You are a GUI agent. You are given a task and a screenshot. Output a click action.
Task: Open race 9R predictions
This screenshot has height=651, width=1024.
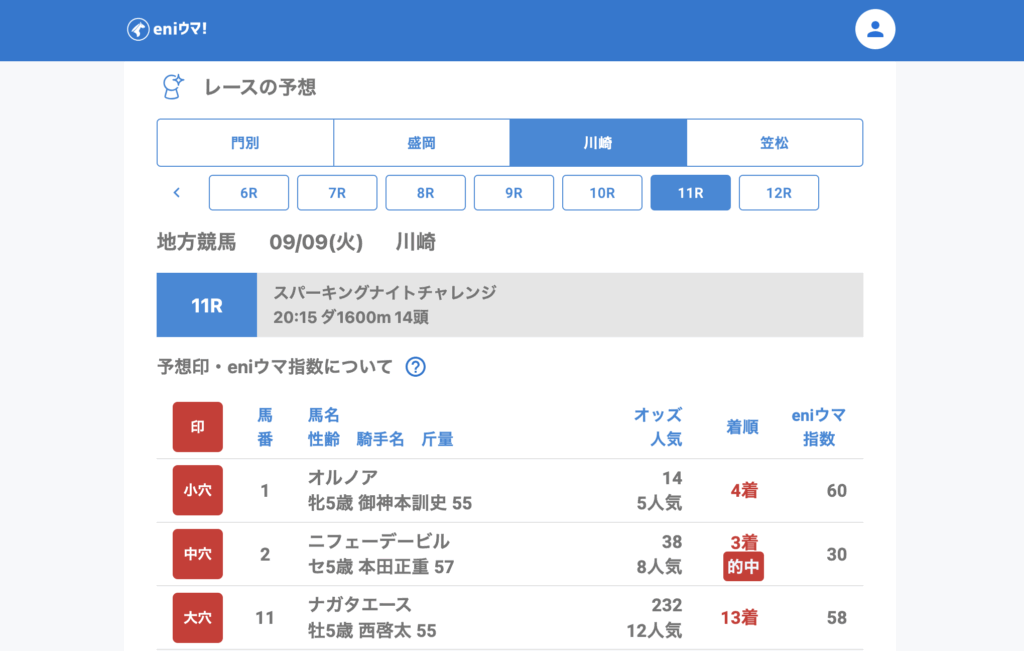pyautogui.click(x=514, y=193)
